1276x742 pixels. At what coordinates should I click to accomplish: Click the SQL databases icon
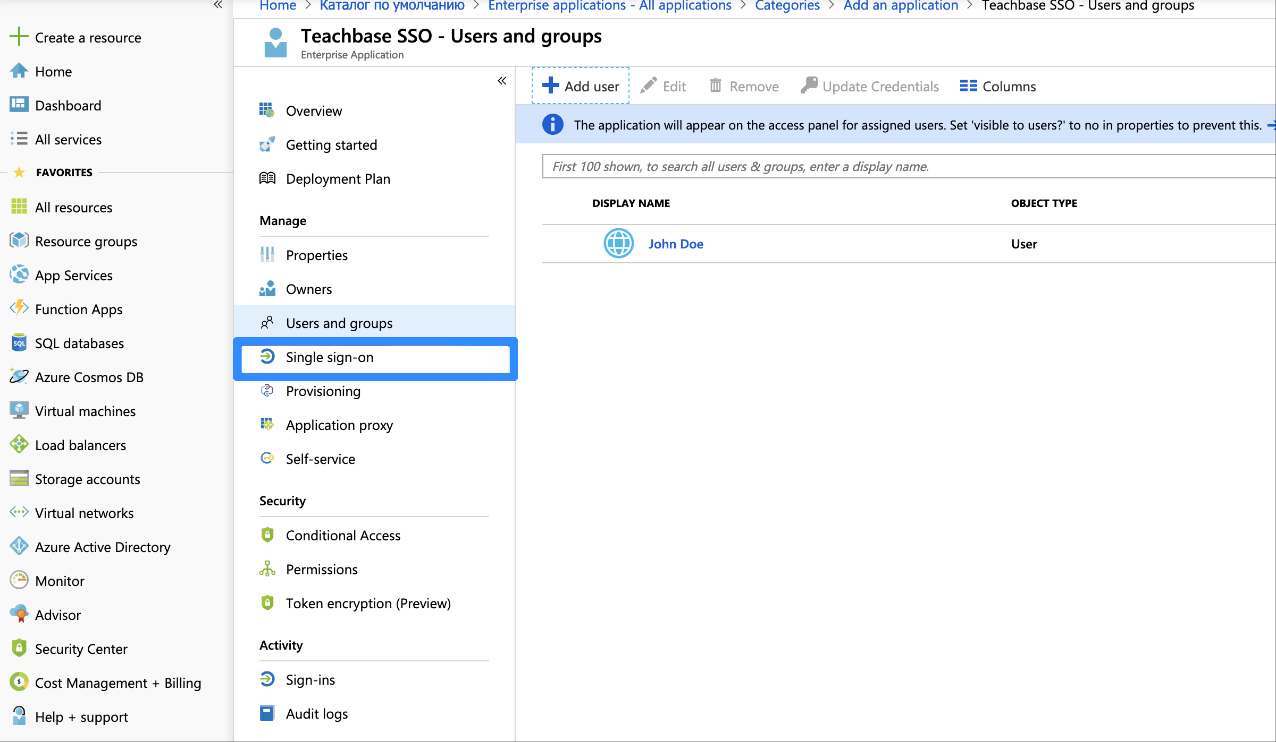click(18, 343)
